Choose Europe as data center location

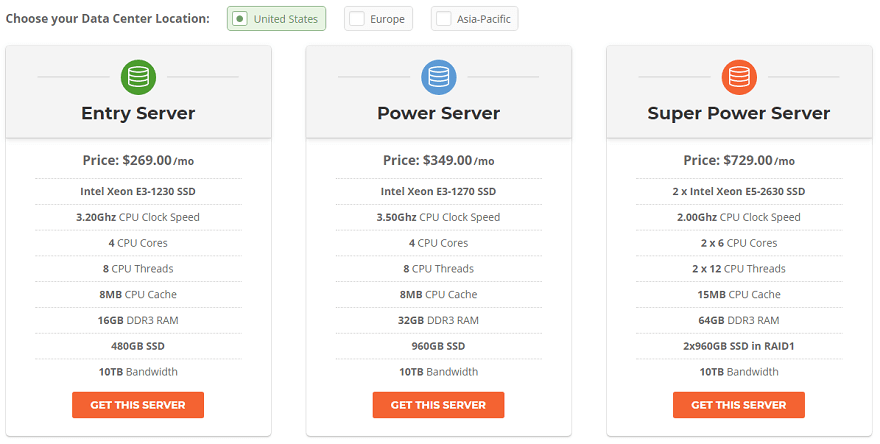[378, 19]
